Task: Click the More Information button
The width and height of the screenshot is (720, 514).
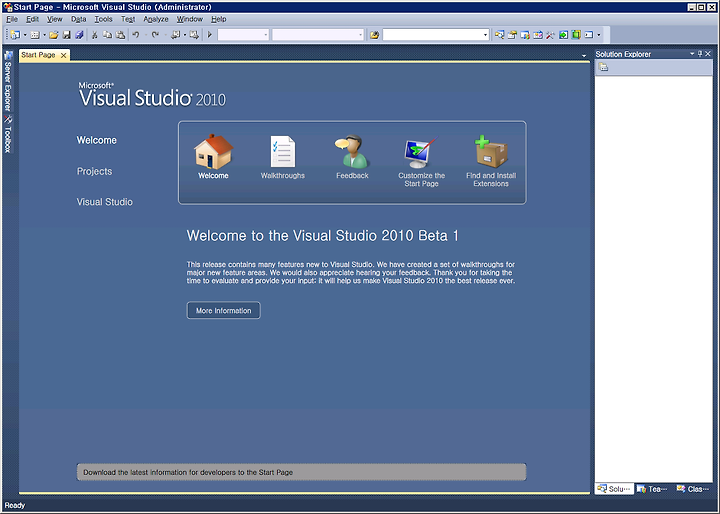Action: 224,311
